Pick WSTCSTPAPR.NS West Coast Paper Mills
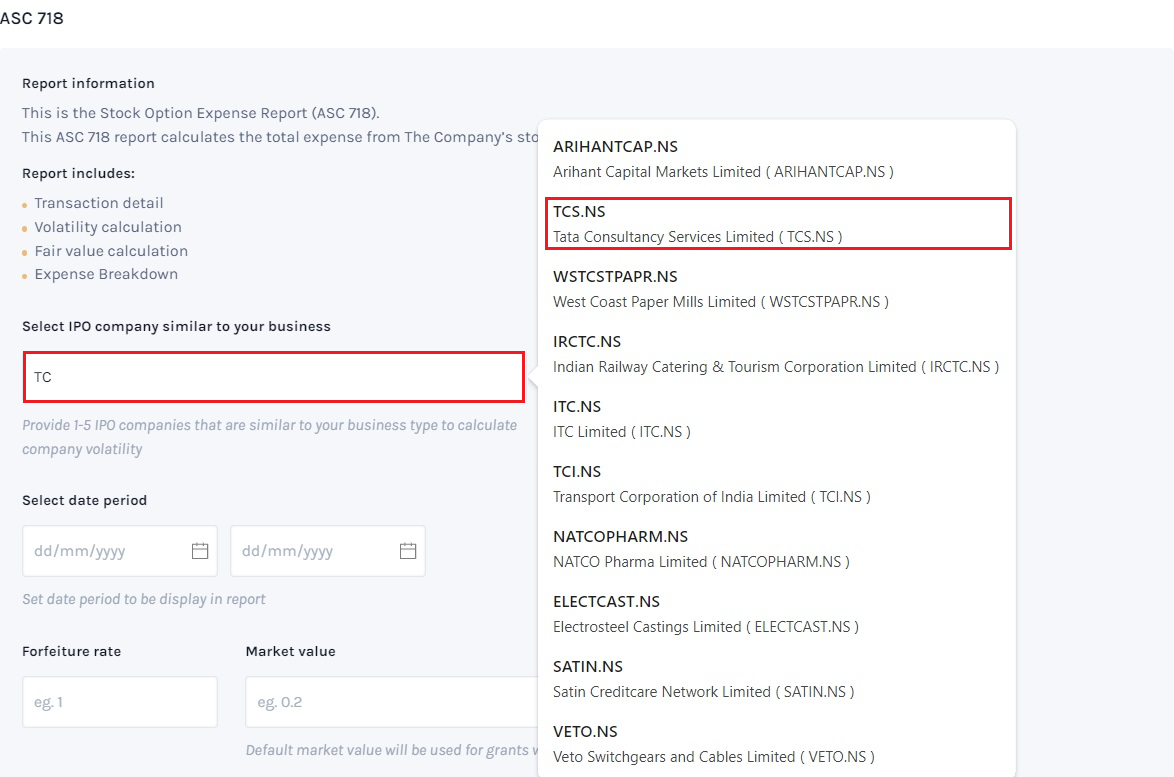This screenshot has width=1174, height=777. [x=776, y=289]
